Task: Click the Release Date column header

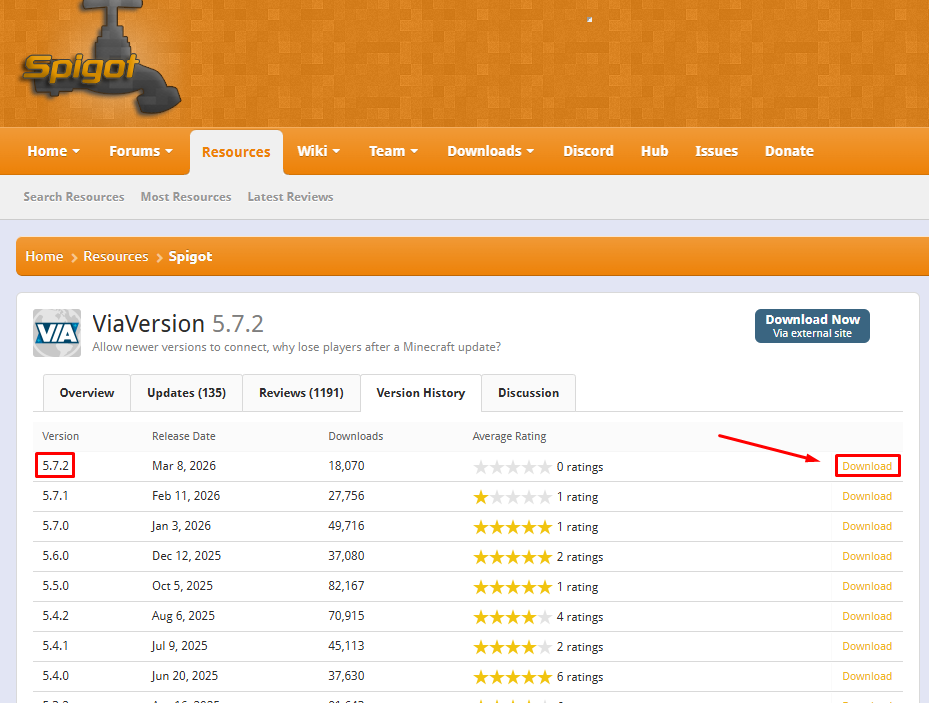Action: tap(184, 436)
